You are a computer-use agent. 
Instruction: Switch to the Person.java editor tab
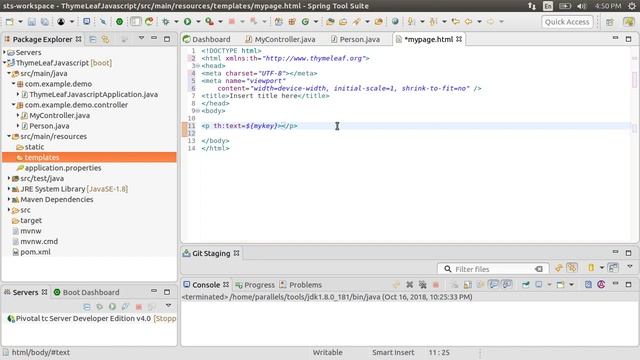point(355,39)
